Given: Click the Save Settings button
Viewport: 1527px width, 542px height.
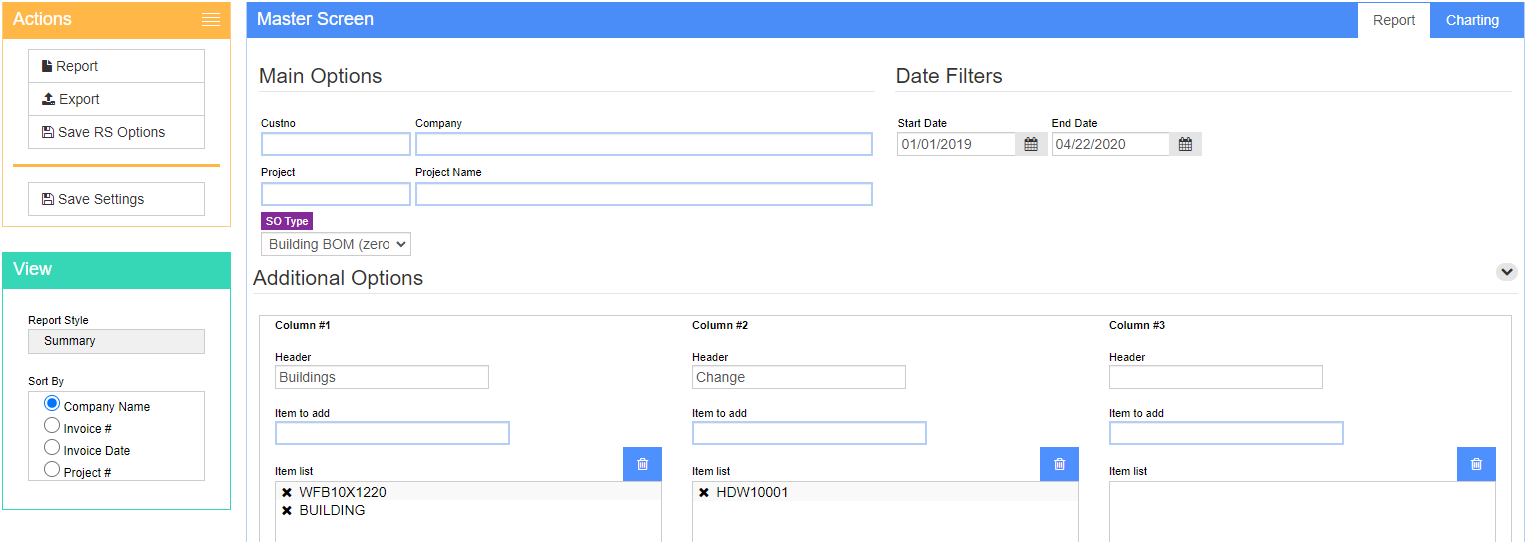Looking at the screenshot, I should [x=116, y=199].
